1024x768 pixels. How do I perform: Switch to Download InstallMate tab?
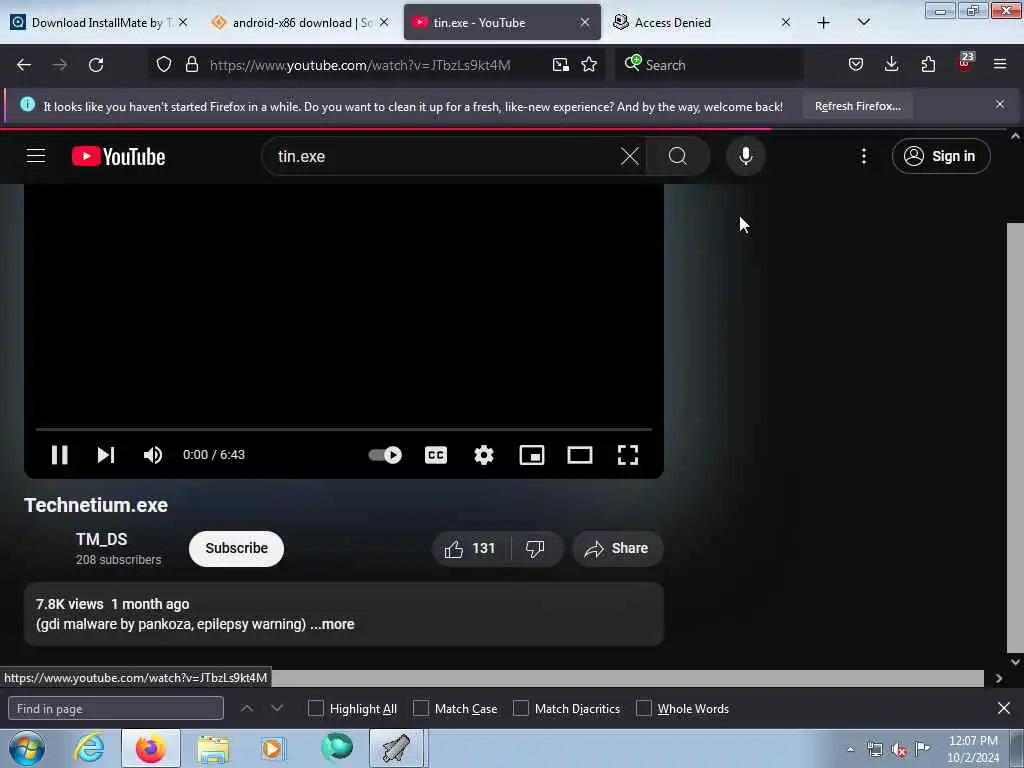(x=98, y=22)
